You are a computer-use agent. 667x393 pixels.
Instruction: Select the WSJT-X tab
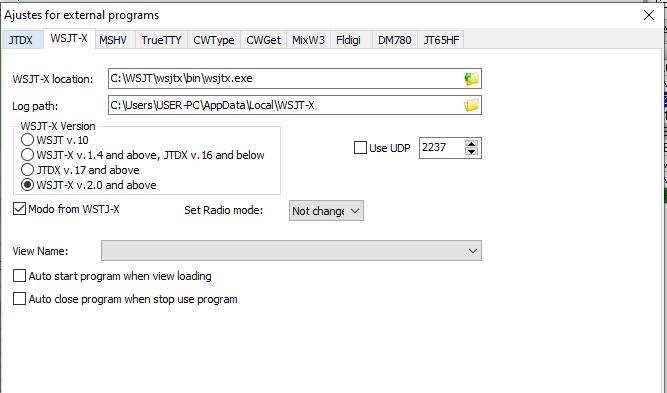[x=69, y=38]
